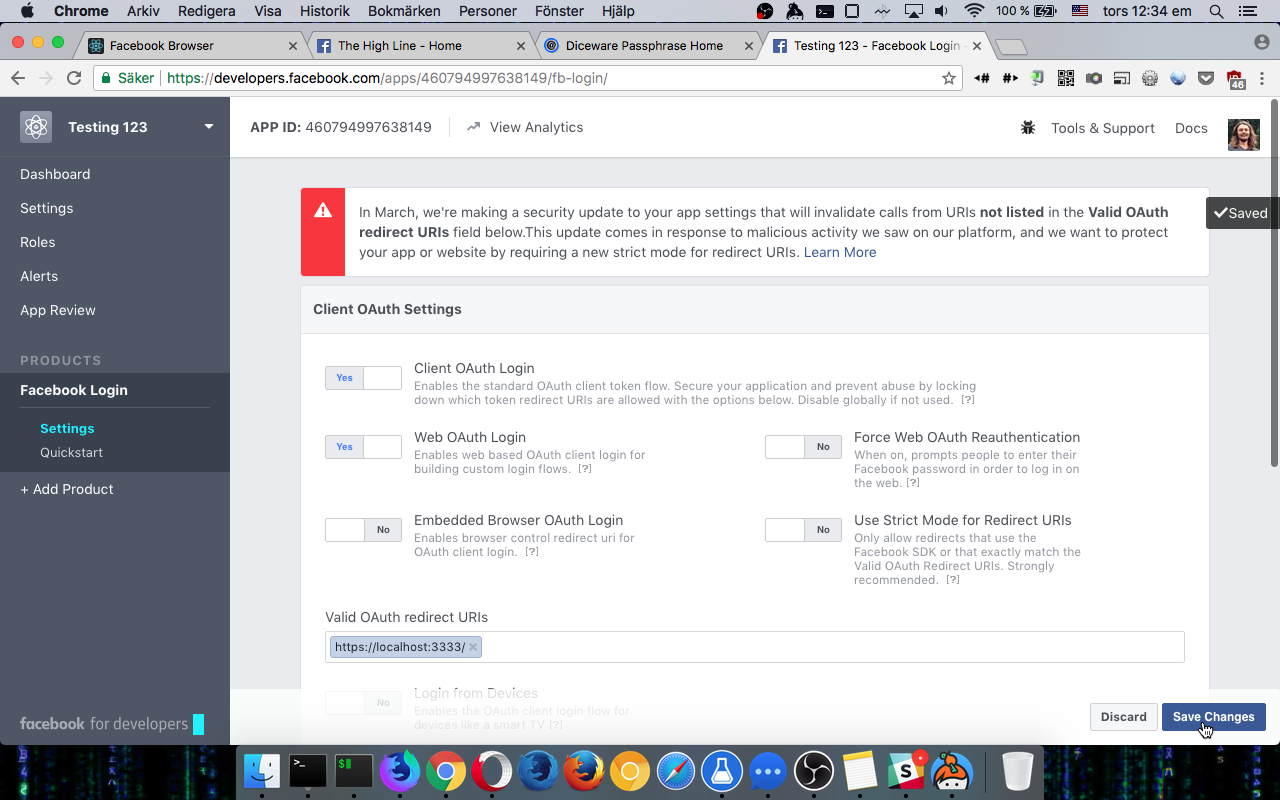
Task: Open help [?] for Client OAuth Login
Action: [x=968, y=400]
